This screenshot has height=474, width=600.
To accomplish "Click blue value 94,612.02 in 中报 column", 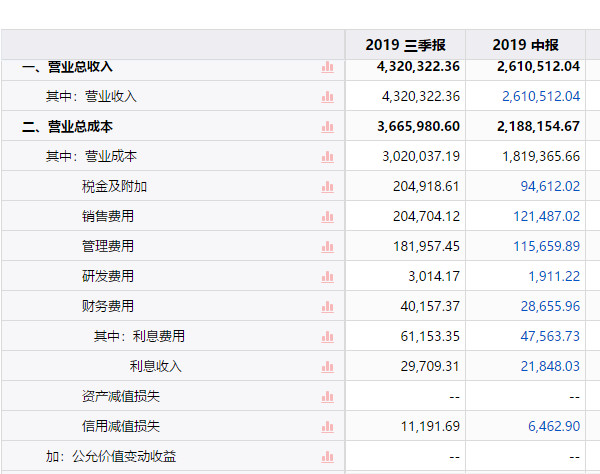I will [x=550, y=186].
